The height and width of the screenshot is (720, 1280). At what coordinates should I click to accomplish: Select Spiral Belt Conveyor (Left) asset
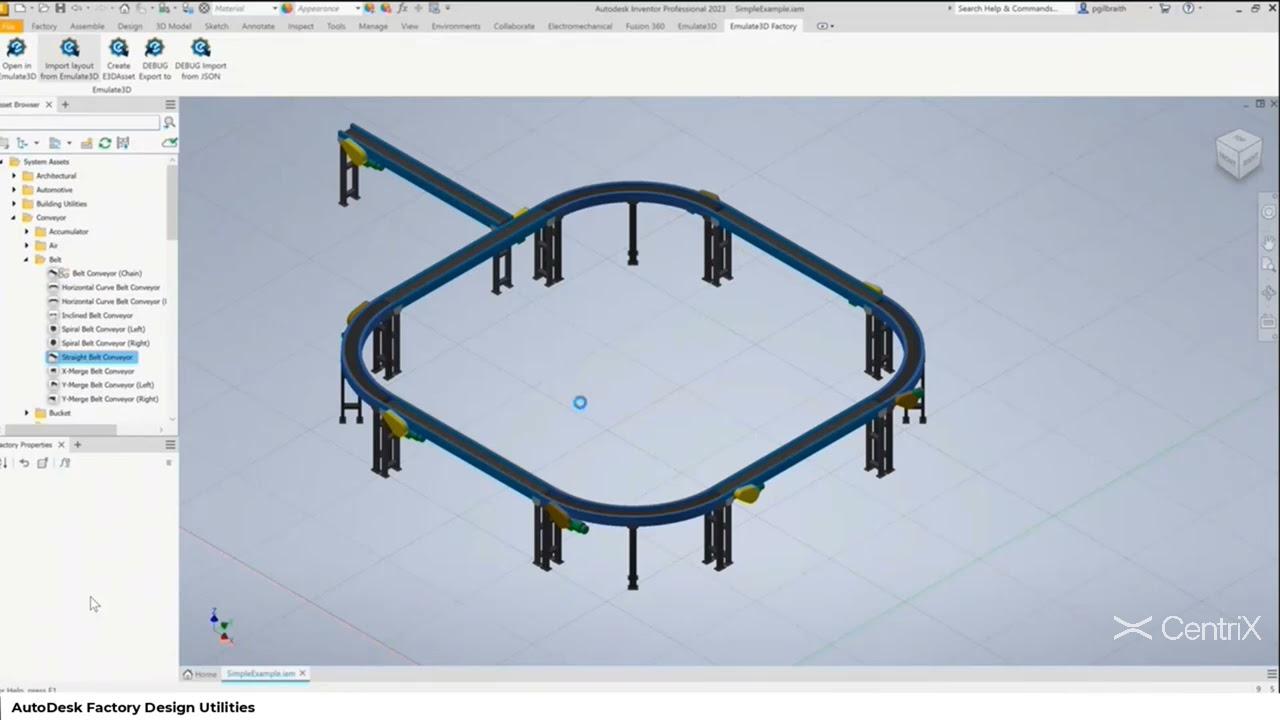tap(103, 329)
